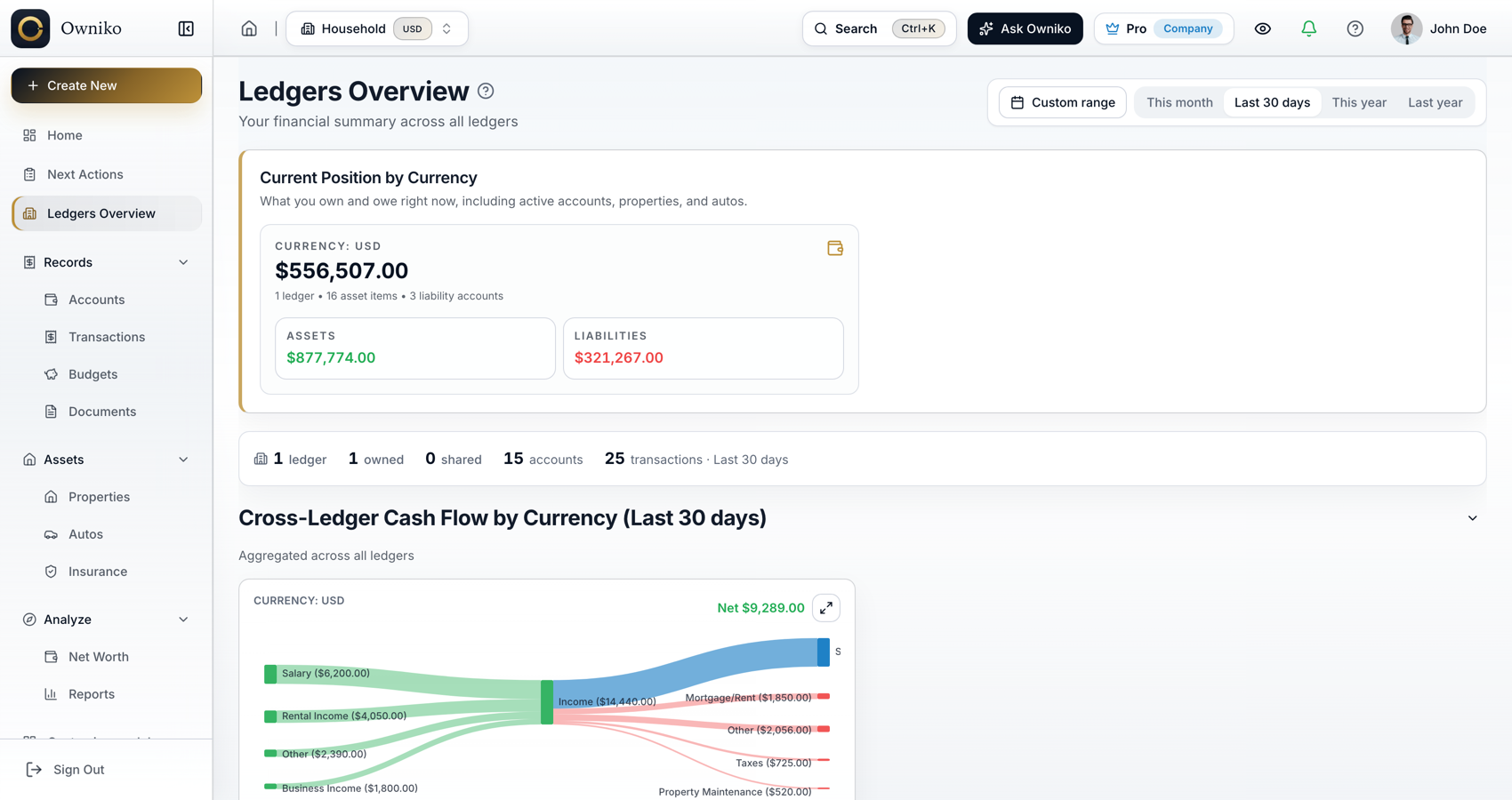The image size is (1512, 800).
Task: Click the Taxes ($725.00) label
Action: (774, 763)
